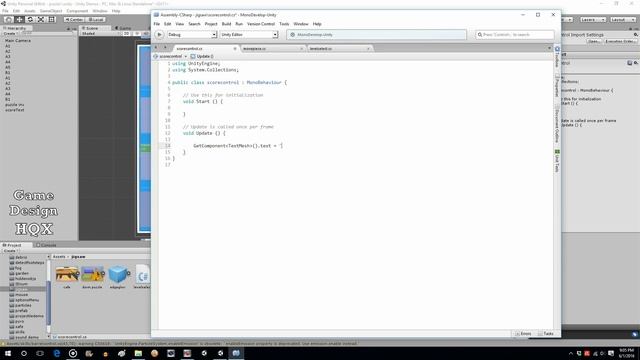
Task: Close the scorecontrol.cs tab
Action: pyautogui.click(x=235, y=49)
